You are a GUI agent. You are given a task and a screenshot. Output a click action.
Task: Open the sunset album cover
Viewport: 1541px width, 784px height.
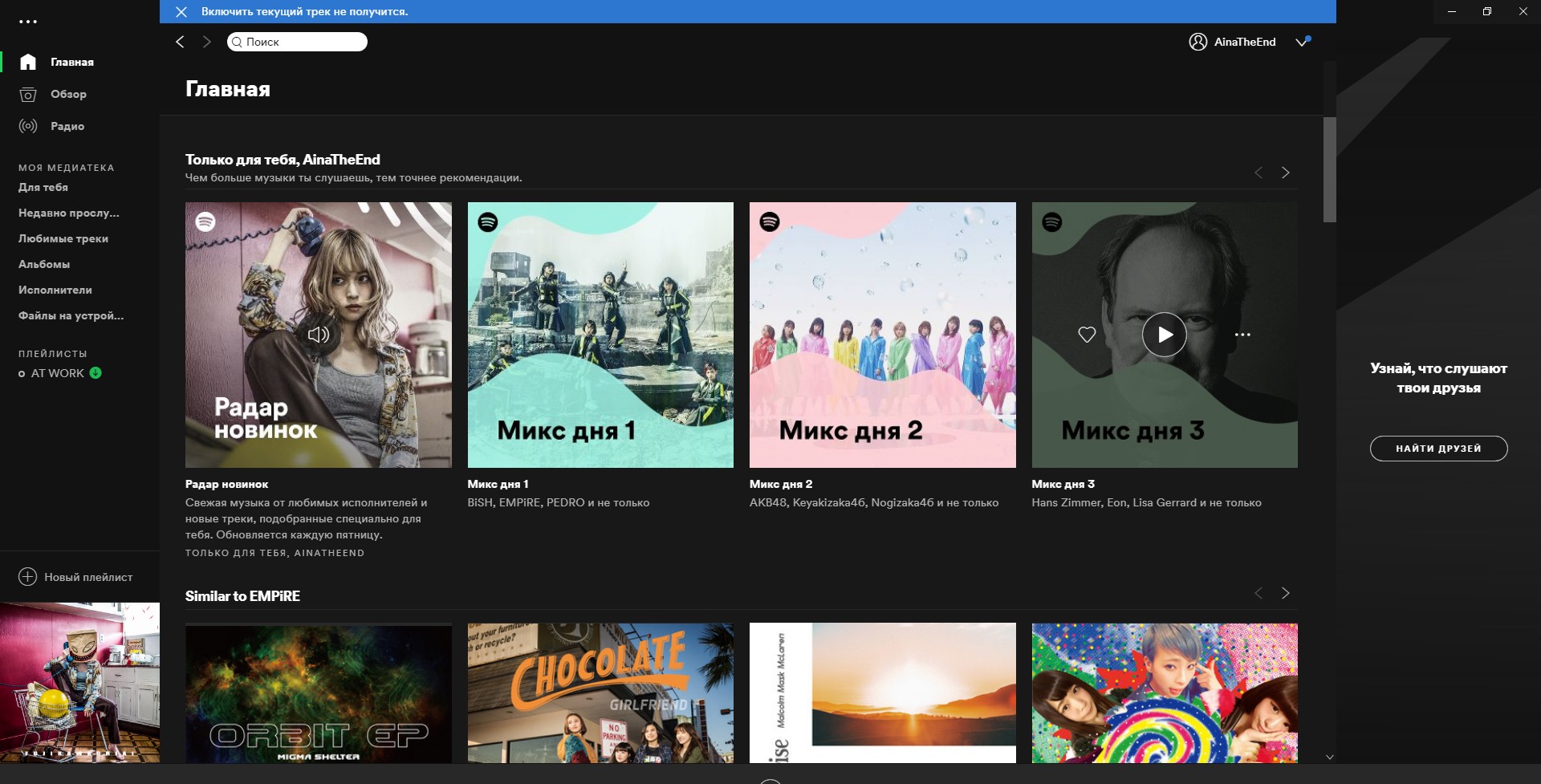[x=883, y=693]
